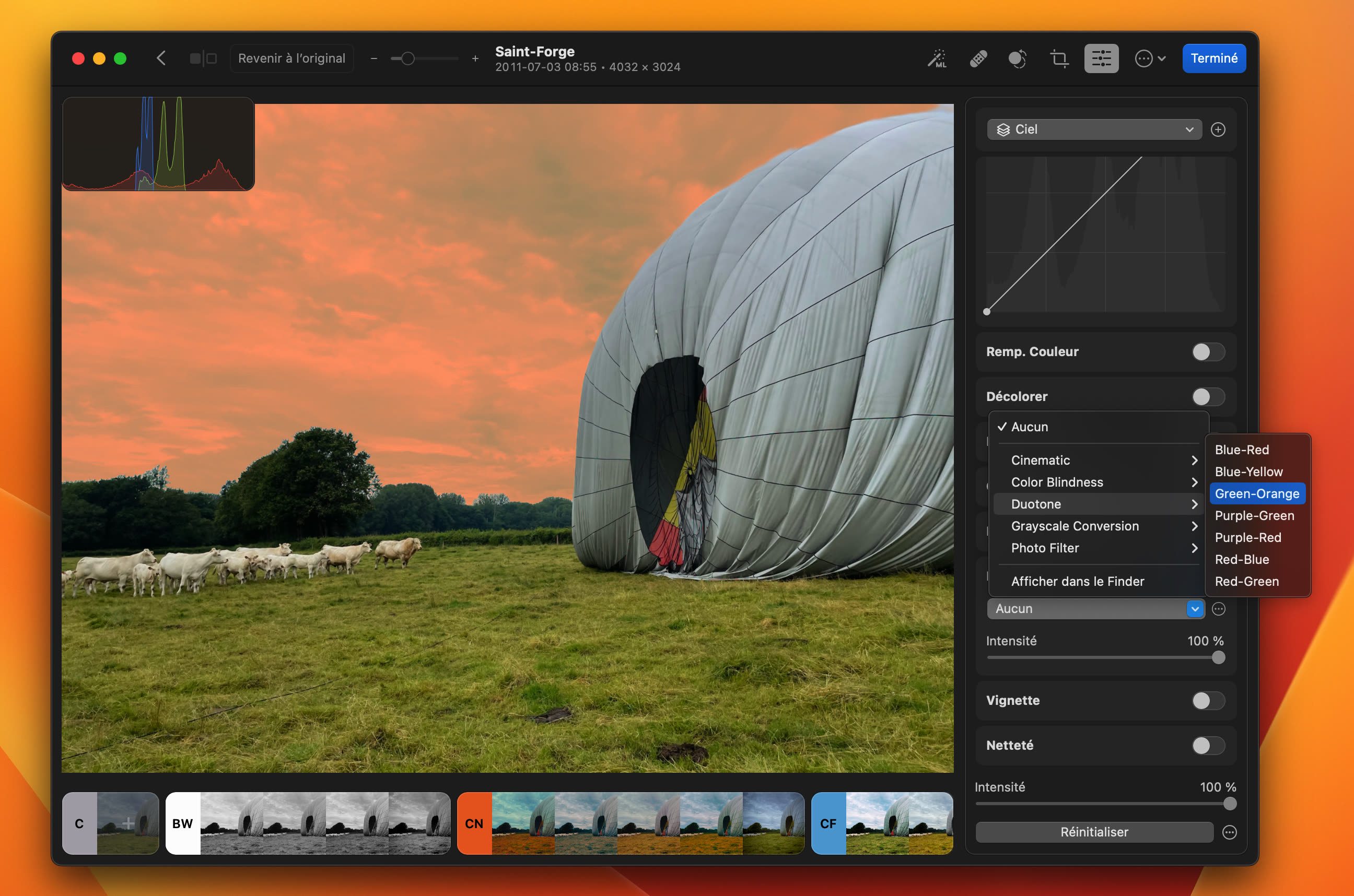Click the add adjustment plus next to Ciel
The height and width of the screenshot is (896, 1354).
tap(1219, 129)
